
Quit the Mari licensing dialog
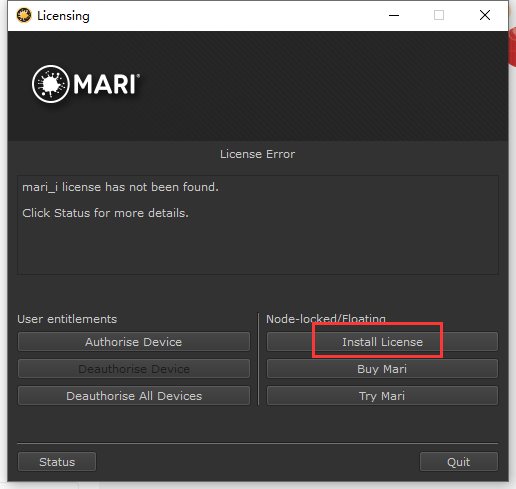tap(459, 462)
